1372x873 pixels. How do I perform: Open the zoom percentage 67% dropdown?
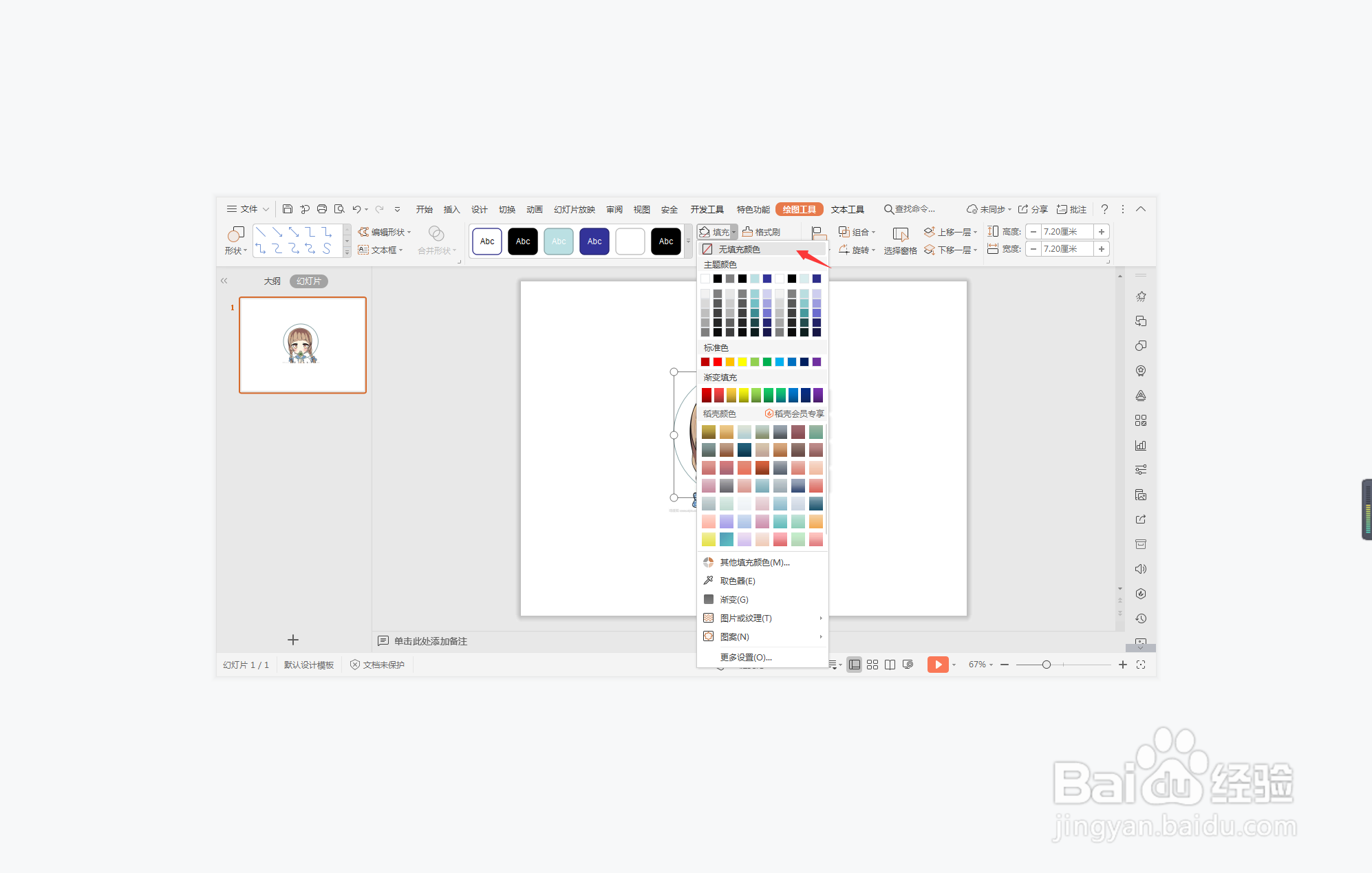(x=991, y=665)
